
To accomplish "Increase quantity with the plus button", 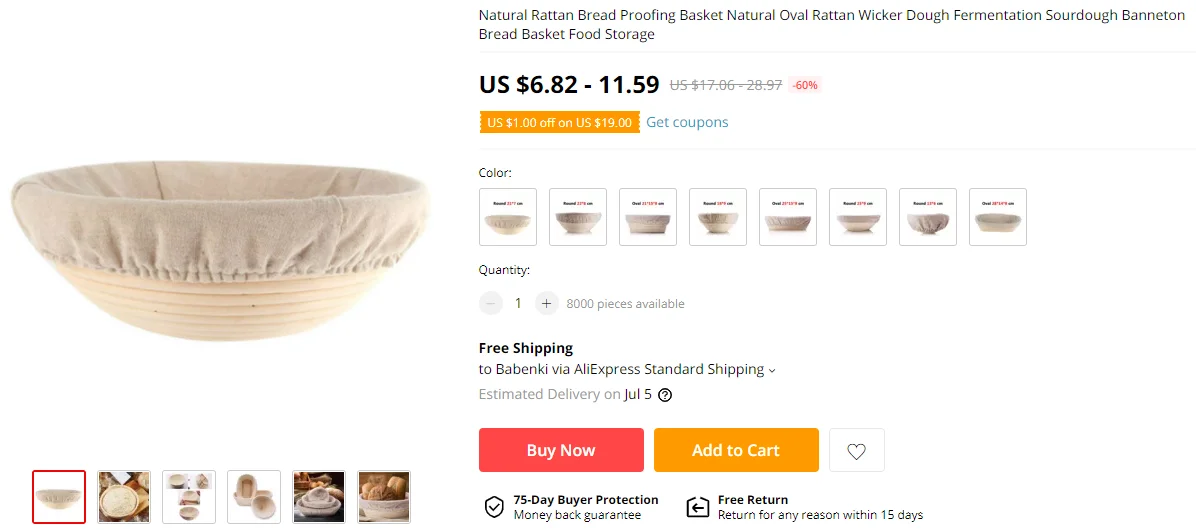I will (x=545, y=303).
